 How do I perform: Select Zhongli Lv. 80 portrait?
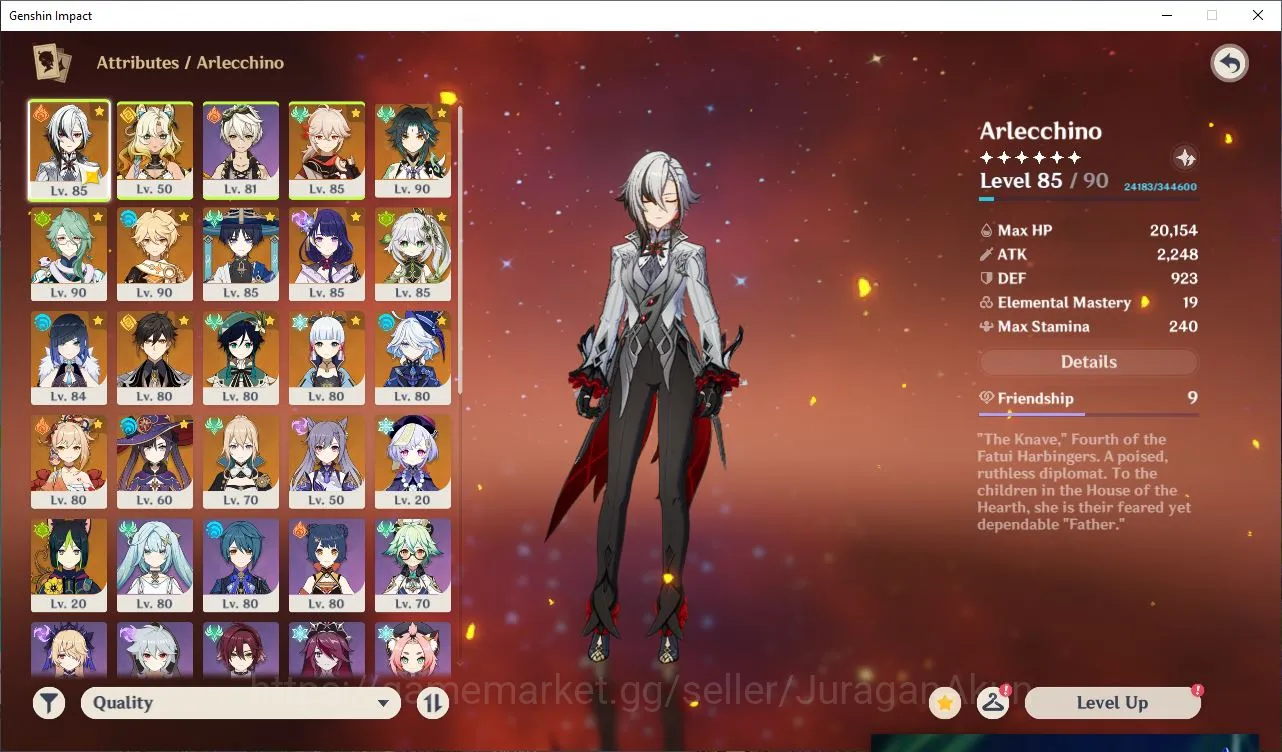click(x=155, y=358)
